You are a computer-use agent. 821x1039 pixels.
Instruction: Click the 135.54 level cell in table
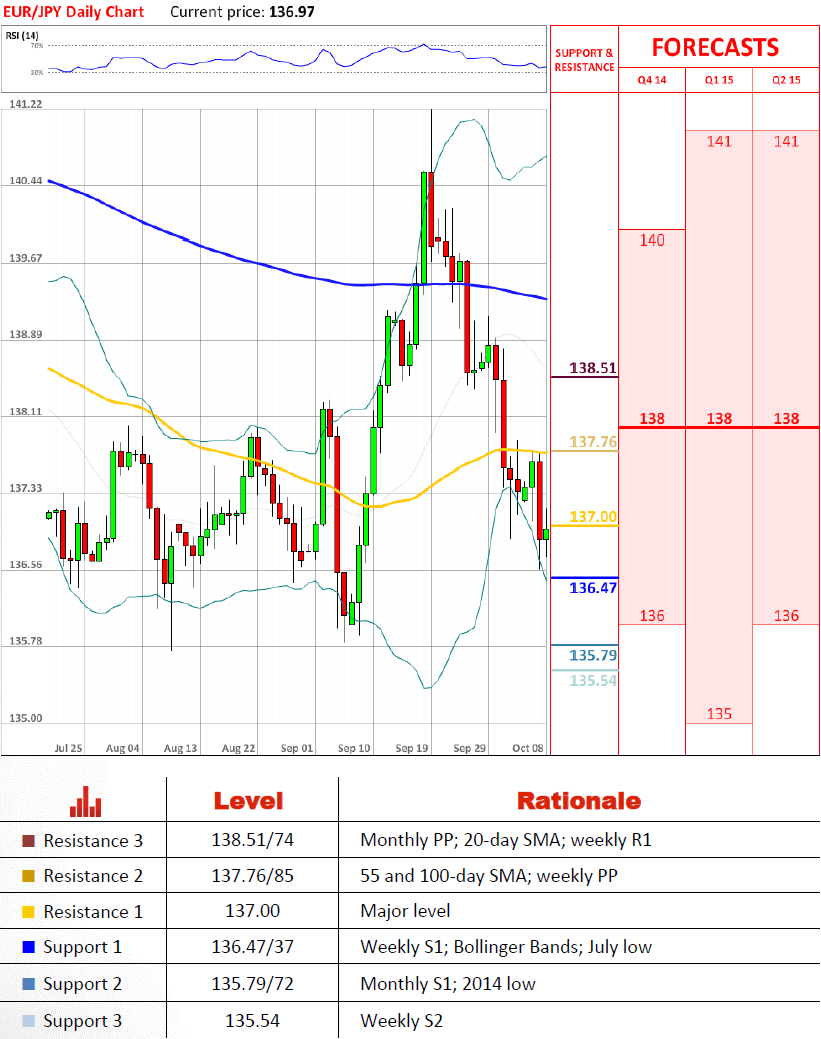[252, 1020]
